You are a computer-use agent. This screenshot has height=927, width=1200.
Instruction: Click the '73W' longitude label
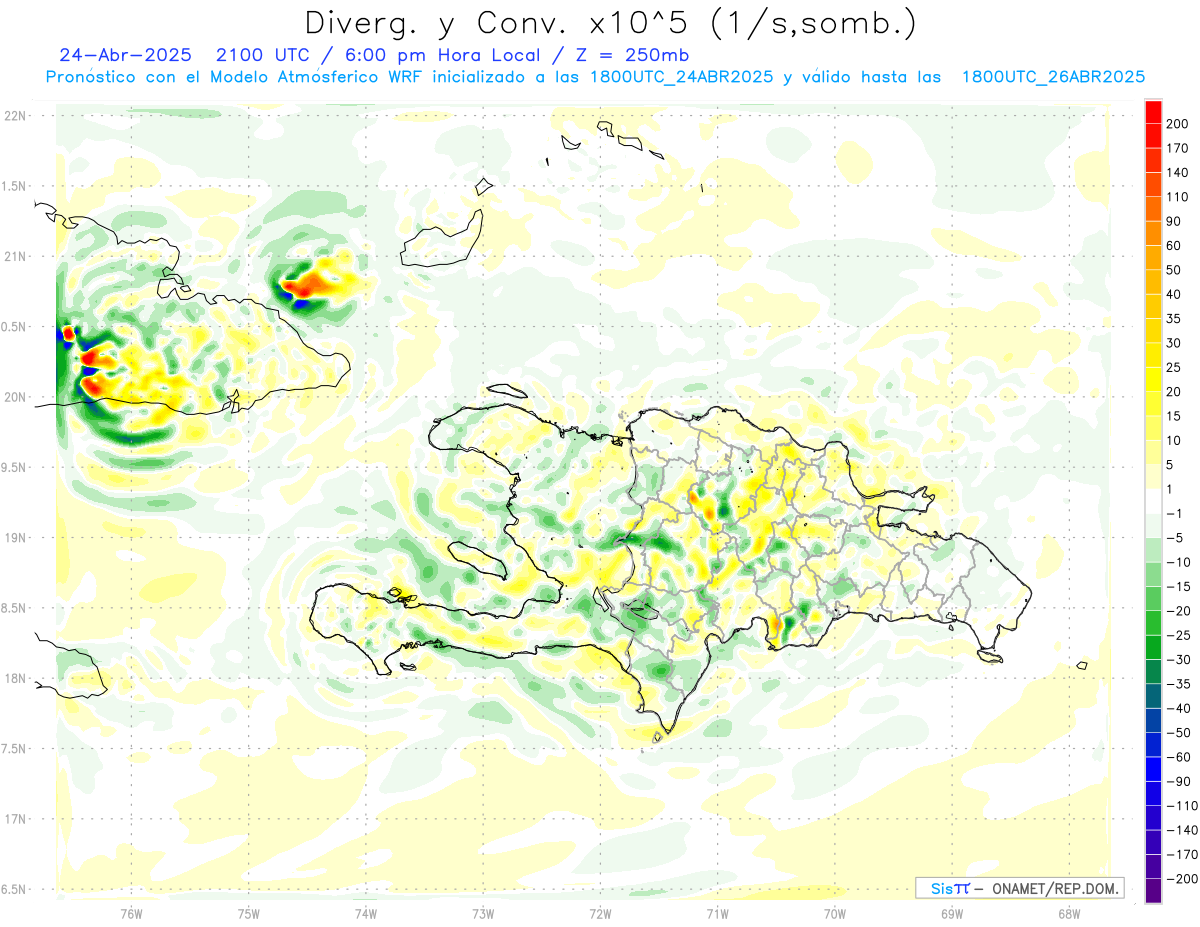483,913
